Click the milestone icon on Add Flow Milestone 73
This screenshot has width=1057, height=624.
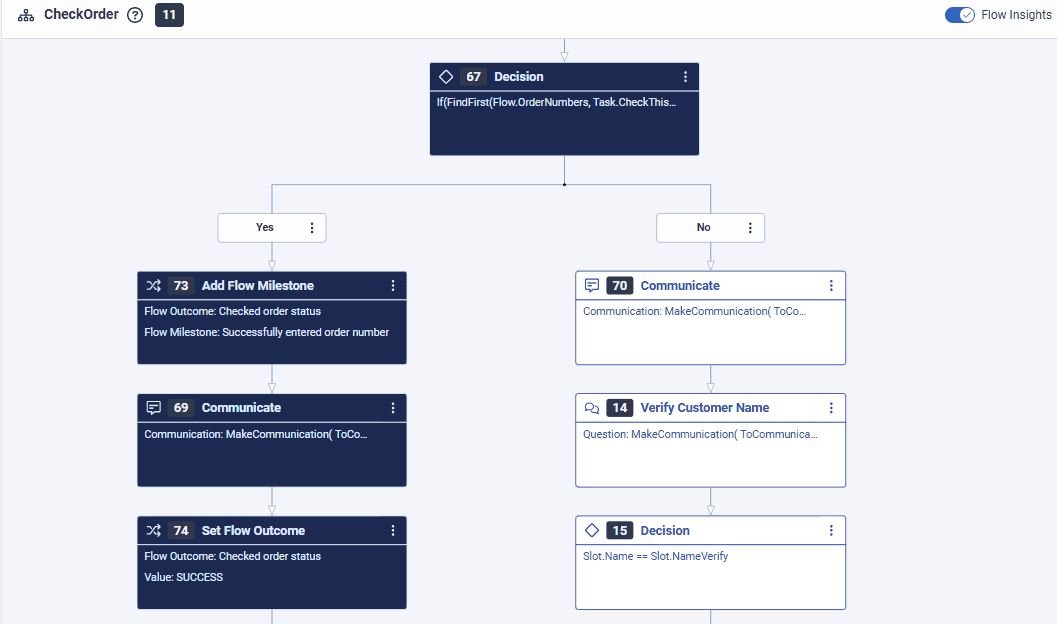click(153, 285)
